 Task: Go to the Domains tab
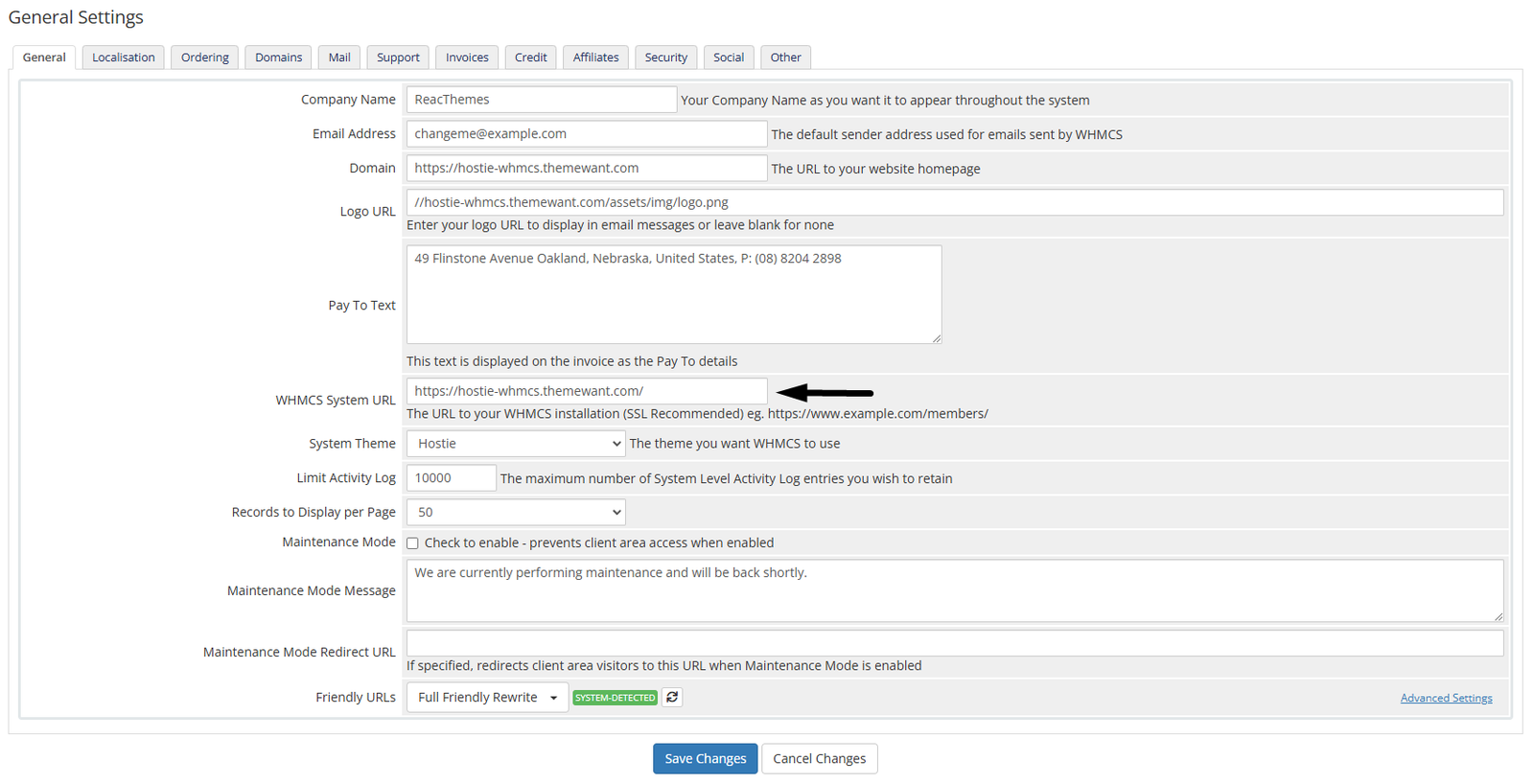pos(278,58)
